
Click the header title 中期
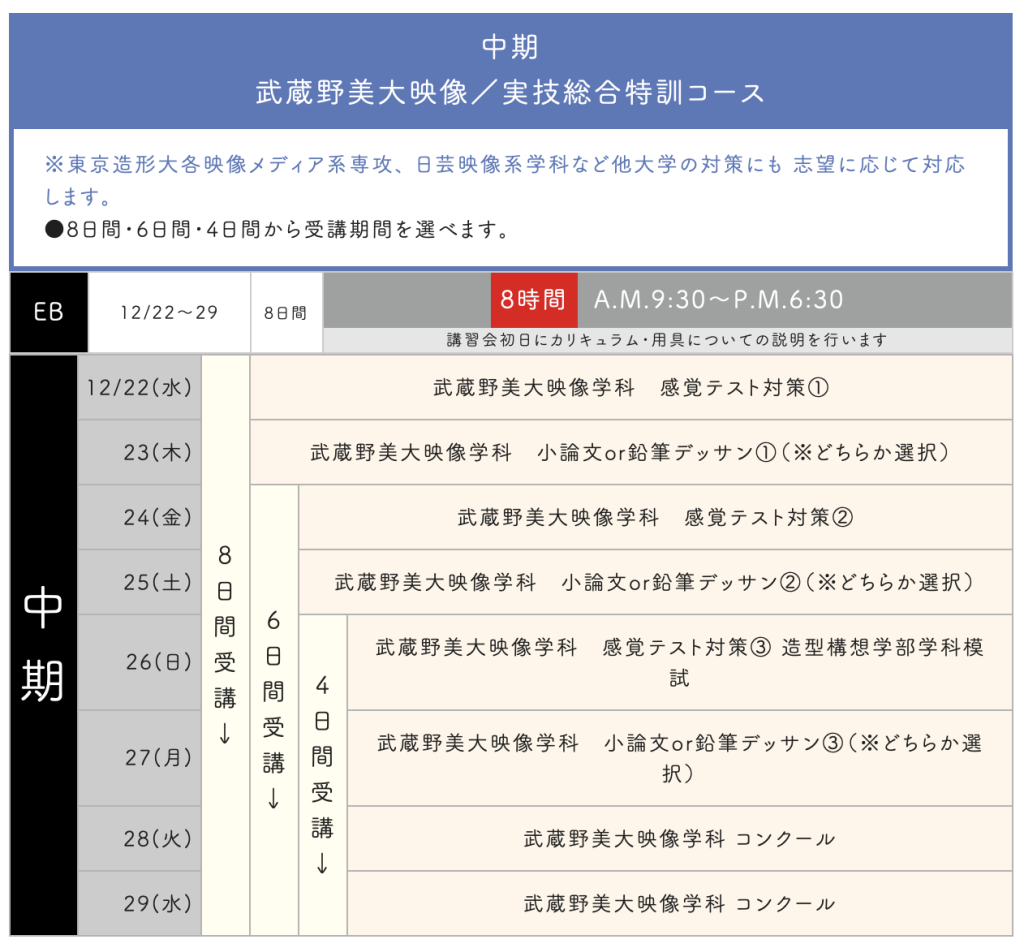tap(510, 47)
